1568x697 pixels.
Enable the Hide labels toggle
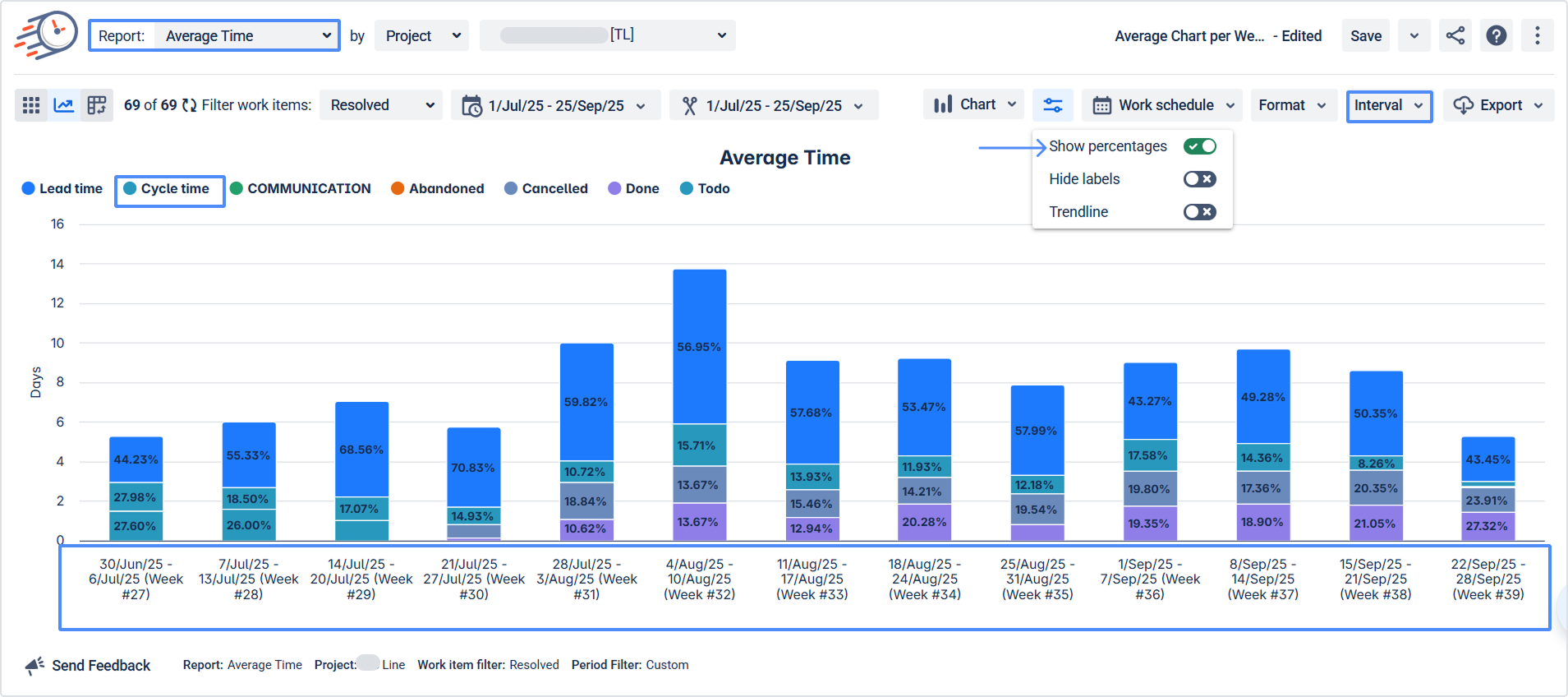coord(1200,179)
